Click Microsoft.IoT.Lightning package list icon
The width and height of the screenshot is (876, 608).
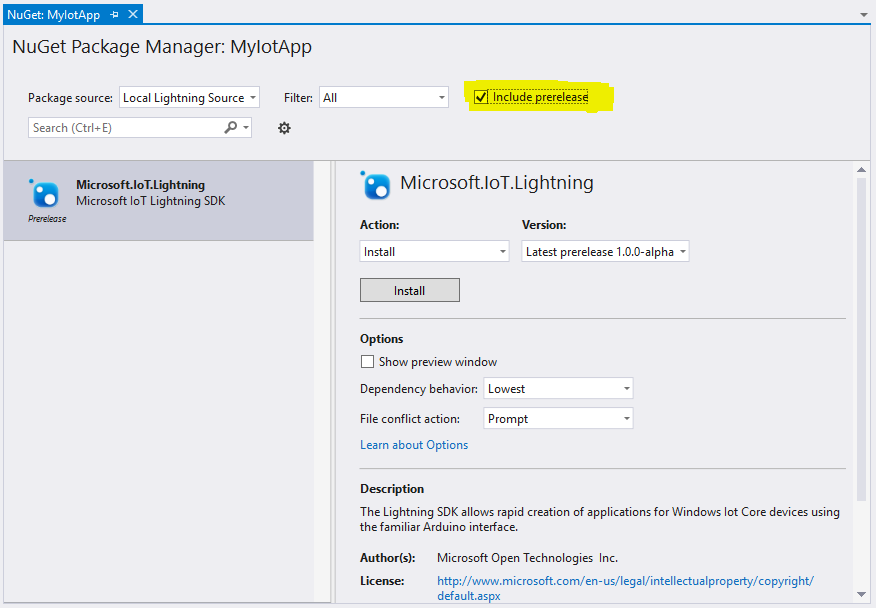(x=44, y=193)
